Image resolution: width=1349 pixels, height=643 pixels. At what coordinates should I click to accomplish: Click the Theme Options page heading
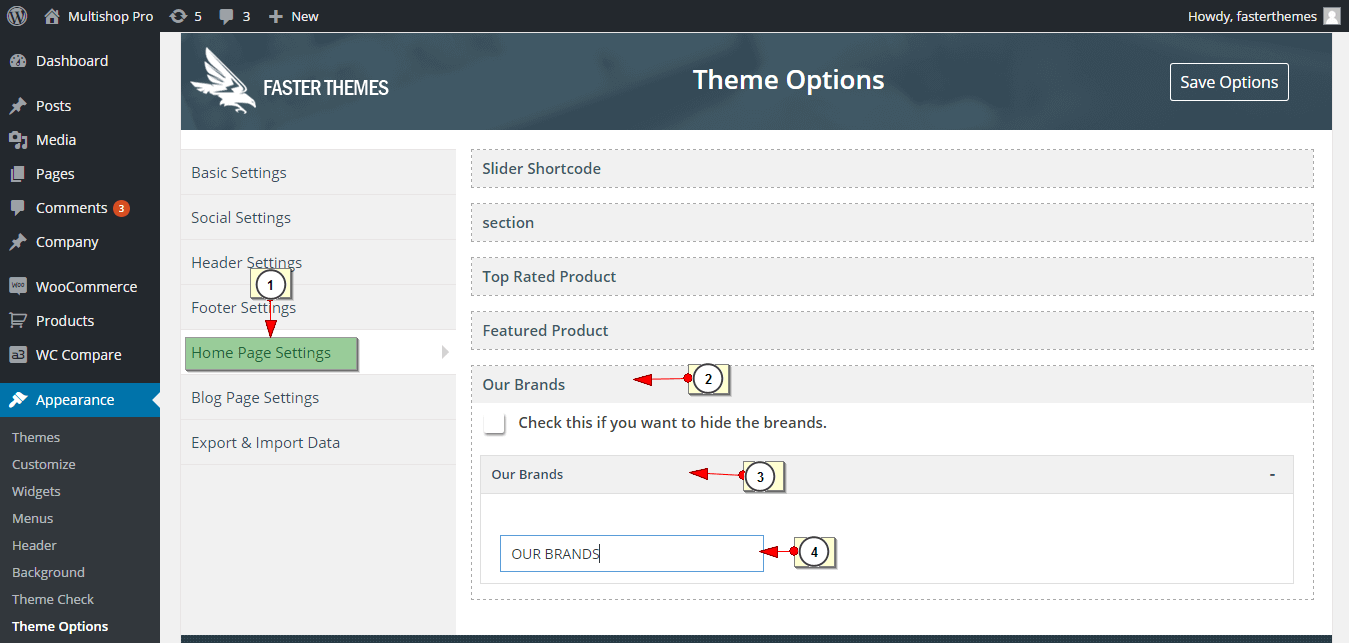point(789,79)
